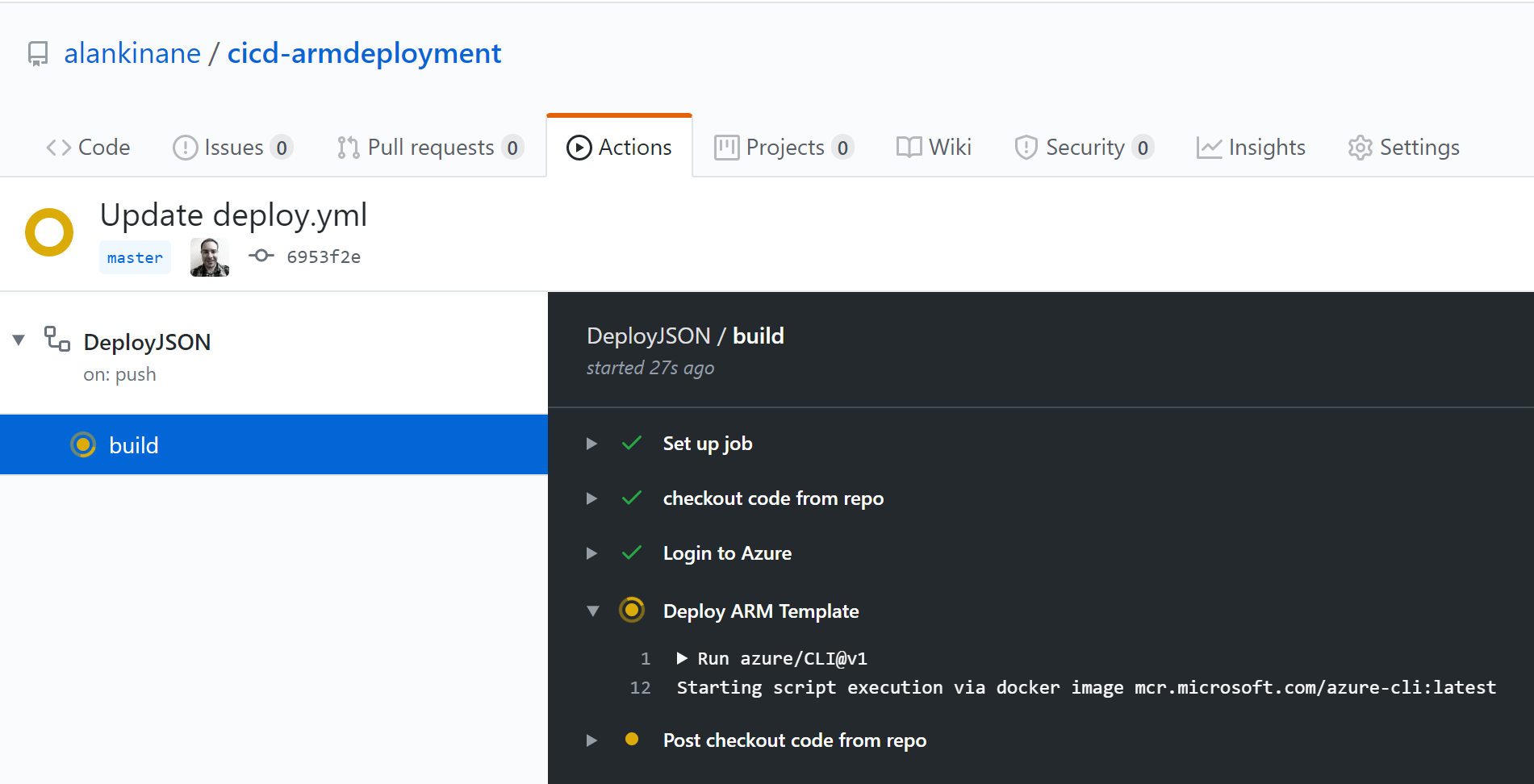1534x784 pixels.
Task: Click the Projects board icon
Action: point(726,148)
